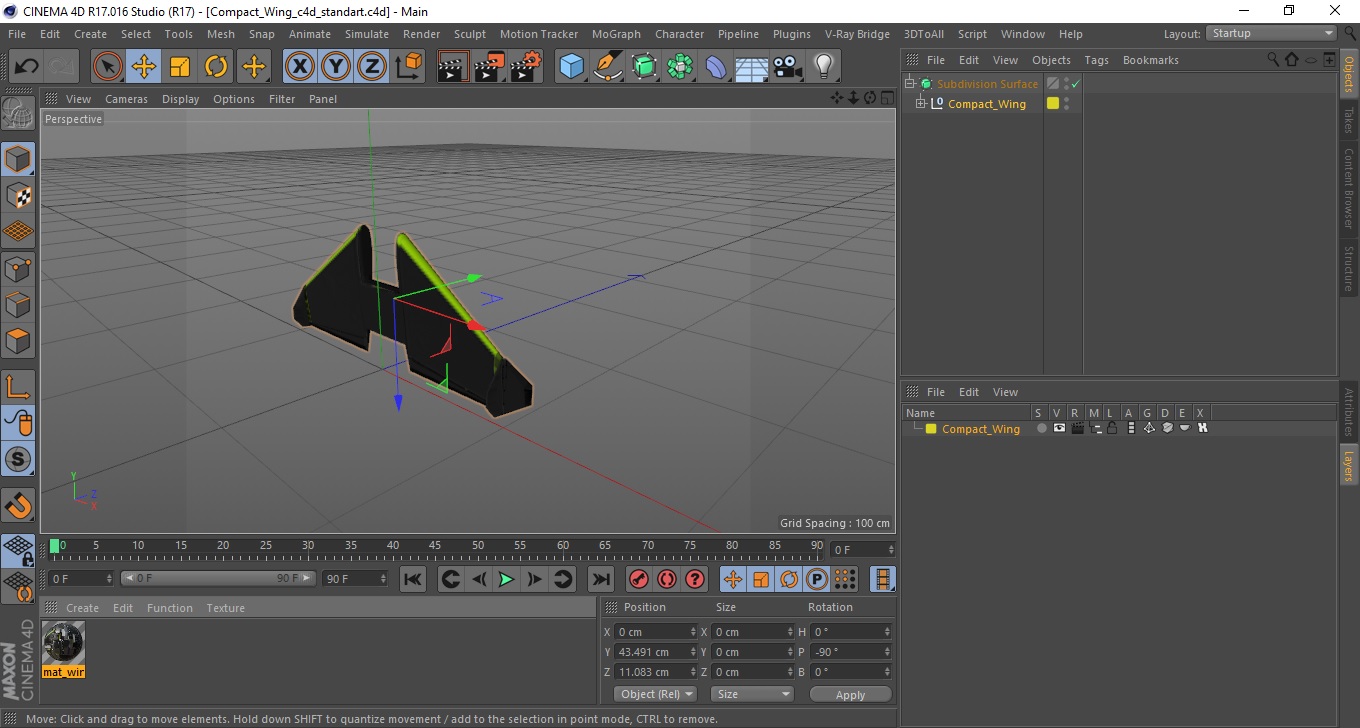Open the Object (Rel) dropdown
The width and height of the screenshot is (1360, 728).
(x=655, y=694)
